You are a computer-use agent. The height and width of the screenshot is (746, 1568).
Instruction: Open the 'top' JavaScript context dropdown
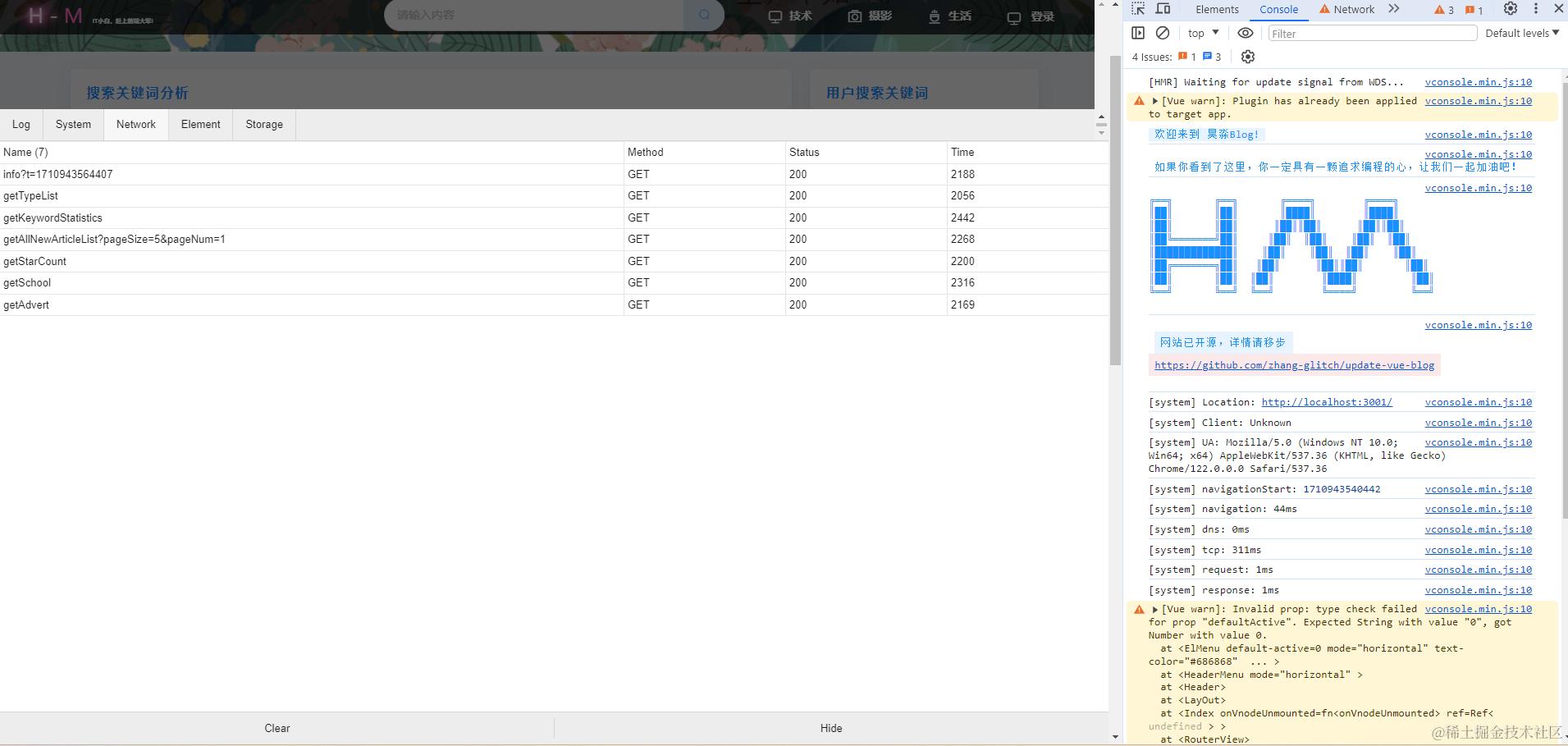pyautogui.click(x=1203, y=33)
